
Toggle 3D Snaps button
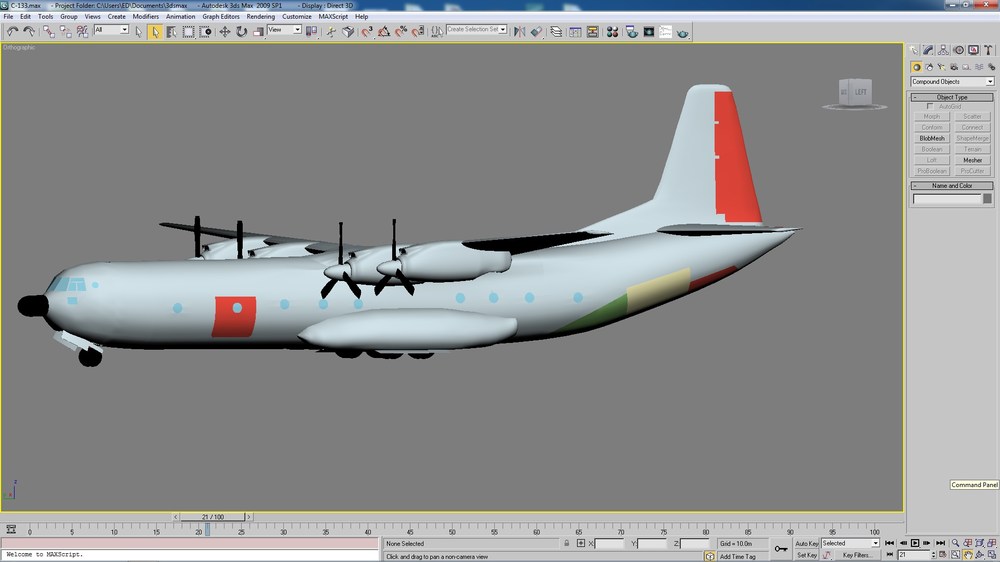tap(367, 31)
